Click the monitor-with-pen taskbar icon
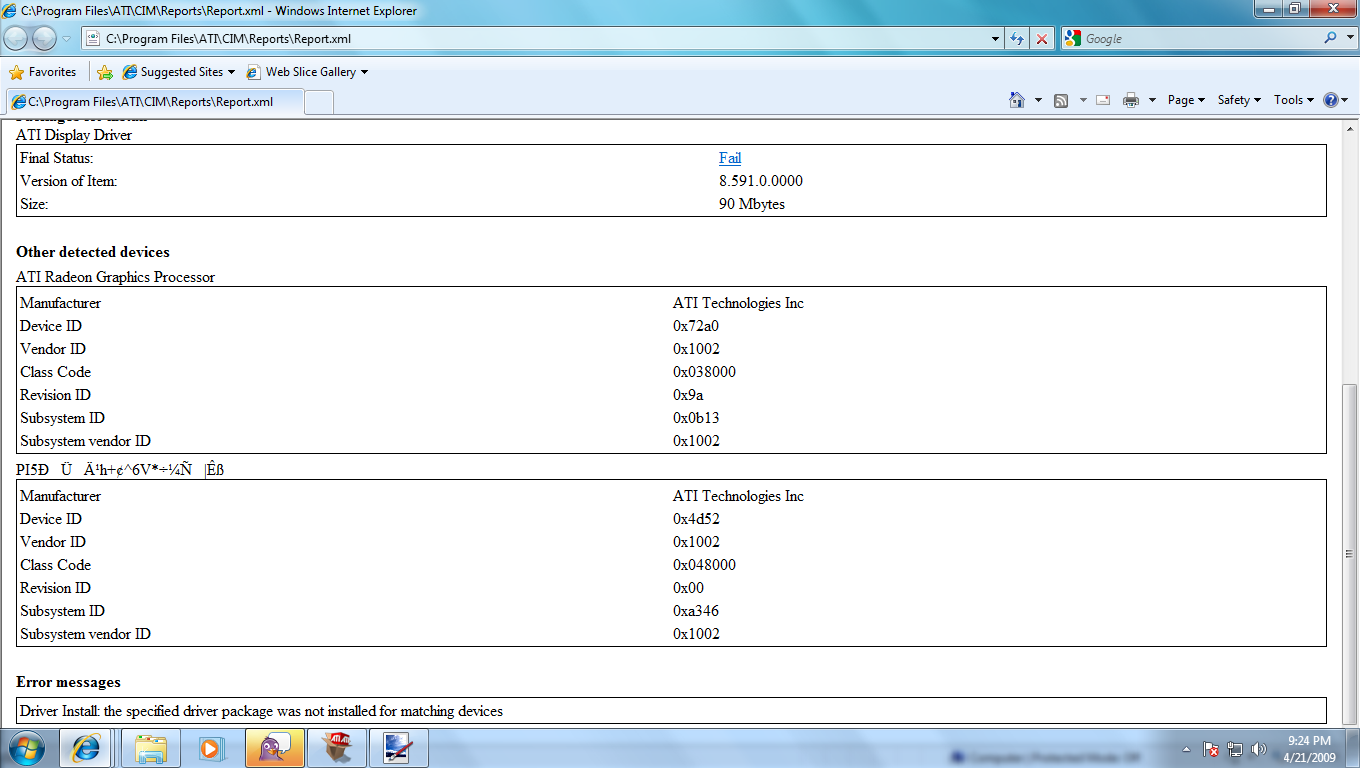The image size is (1360, 768). [399, 748]
